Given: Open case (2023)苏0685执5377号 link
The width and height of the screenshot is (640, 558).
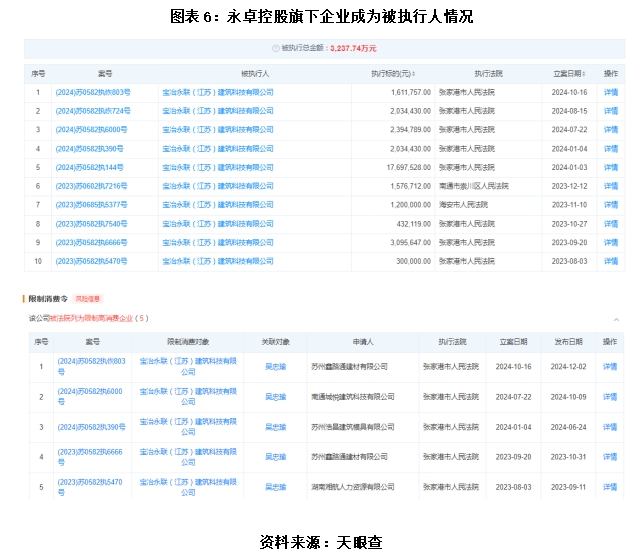Looking at the screenshot, I should (91, 205).
